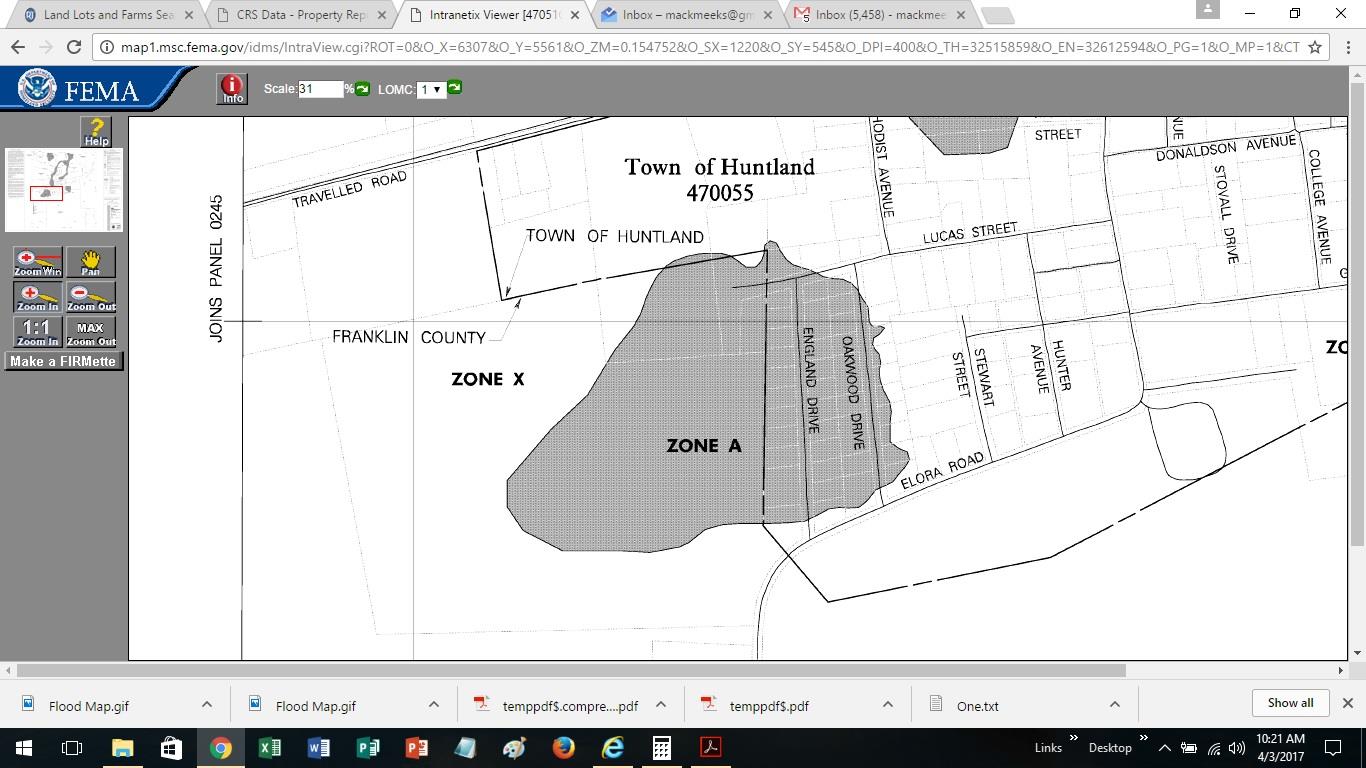Viewport: 1366px width, 768px height.
Task: Click Make a FIRMette button
Action: point(63,361)
